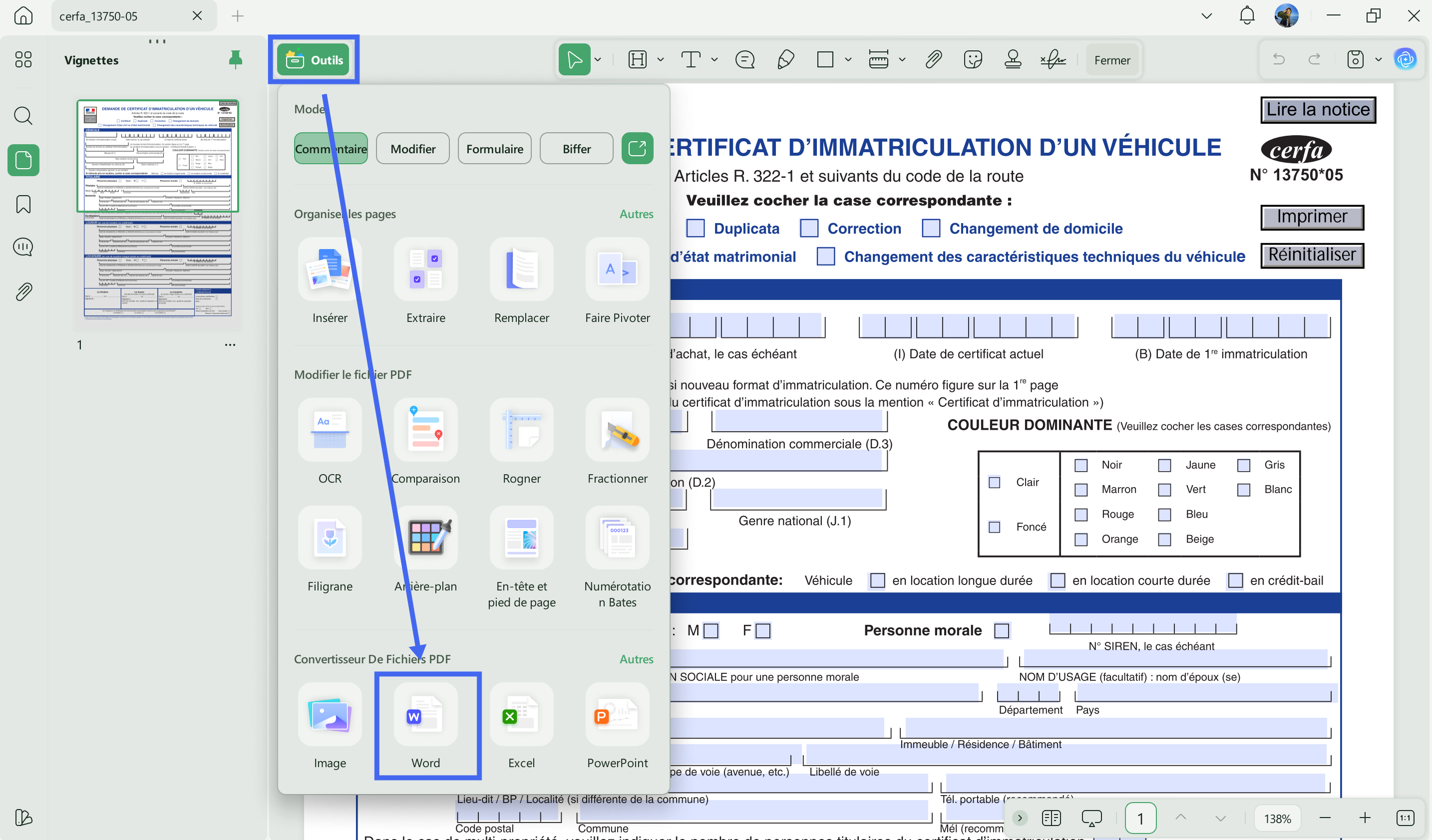1432x840 pixels.
Task: Convert PDF to Excel
Action: [x=522, y=715]
